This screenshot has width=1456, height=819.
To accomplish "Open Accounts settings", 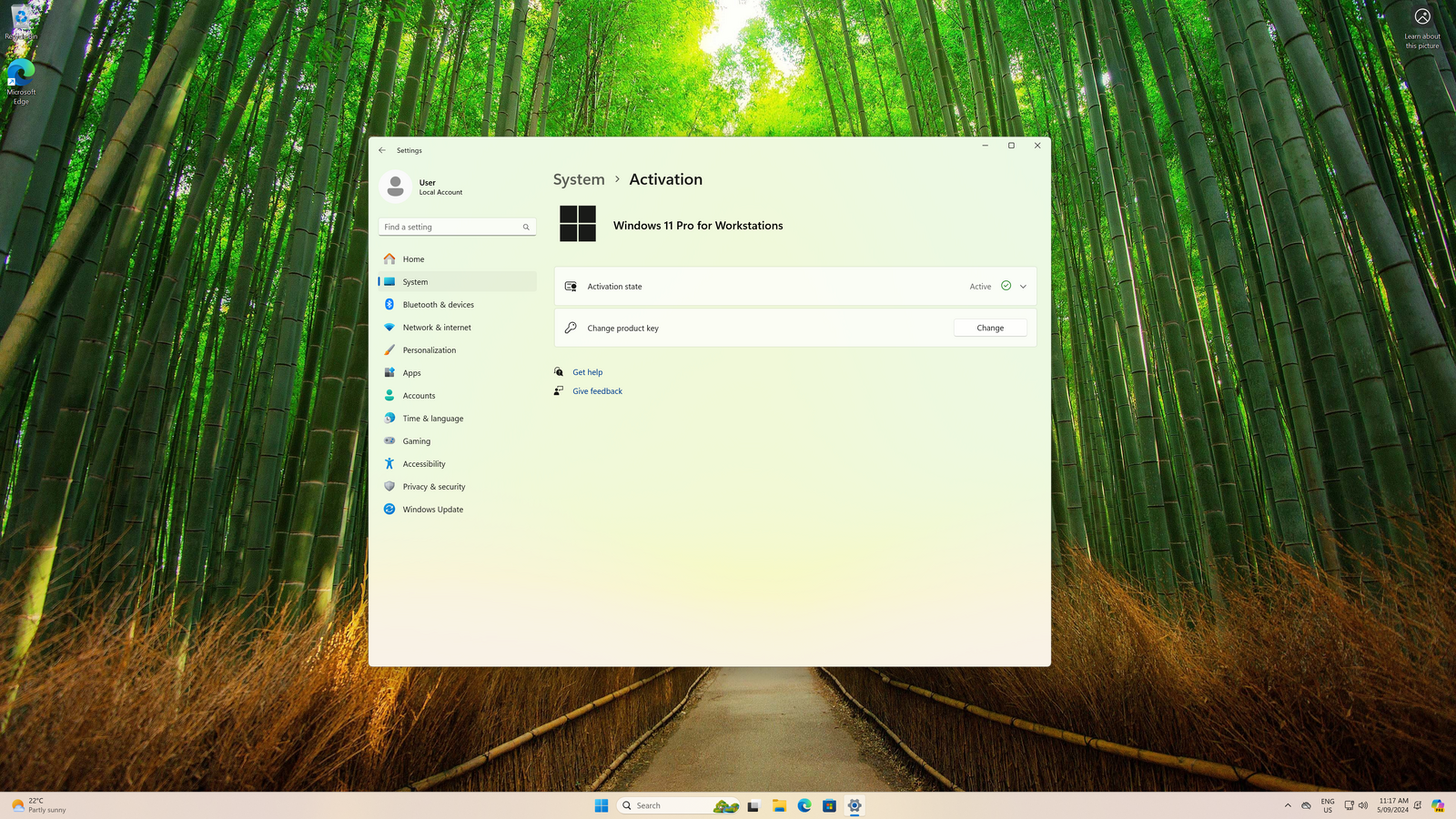I will [x=457, y=396].
